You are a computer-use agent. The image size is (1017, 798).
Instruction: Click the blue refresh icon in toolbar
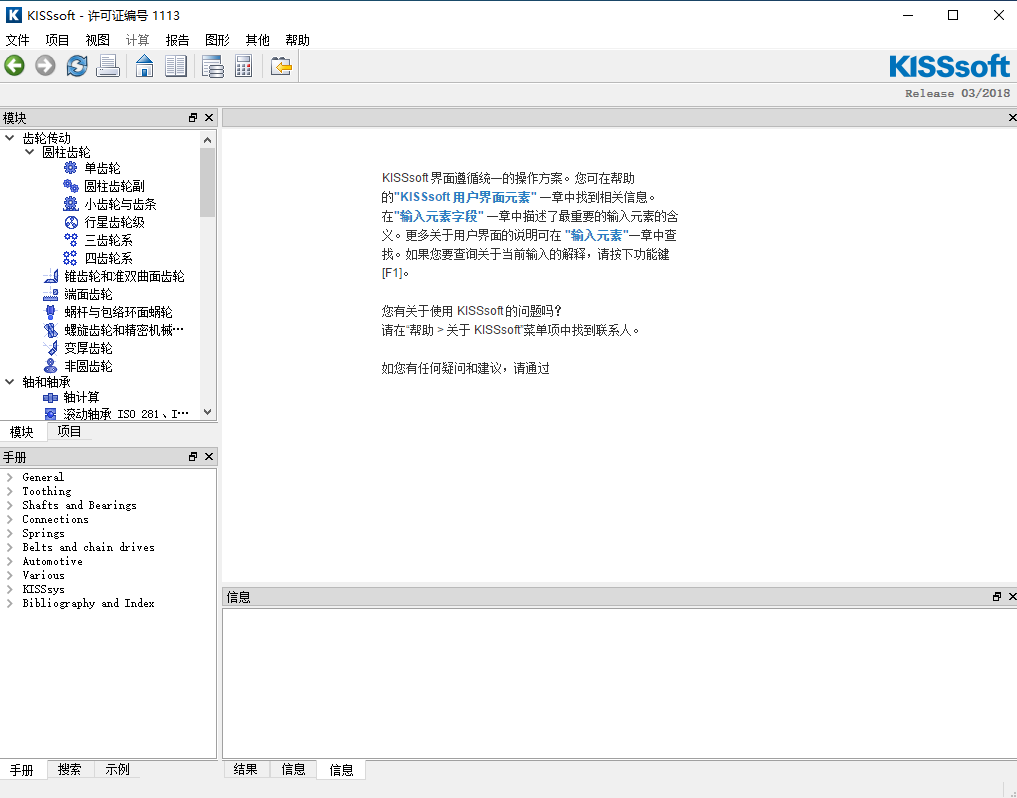pos(77,66)
